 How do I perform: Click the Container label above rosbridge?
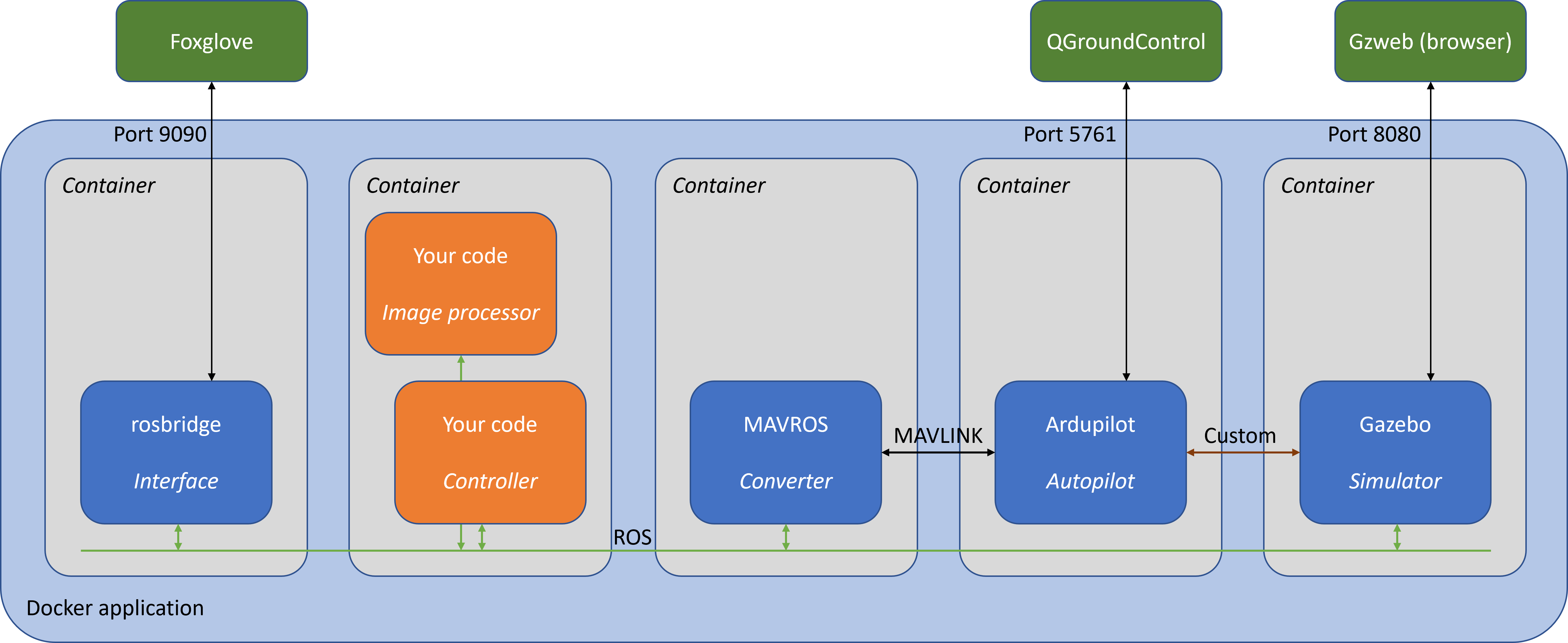[109, 185]
